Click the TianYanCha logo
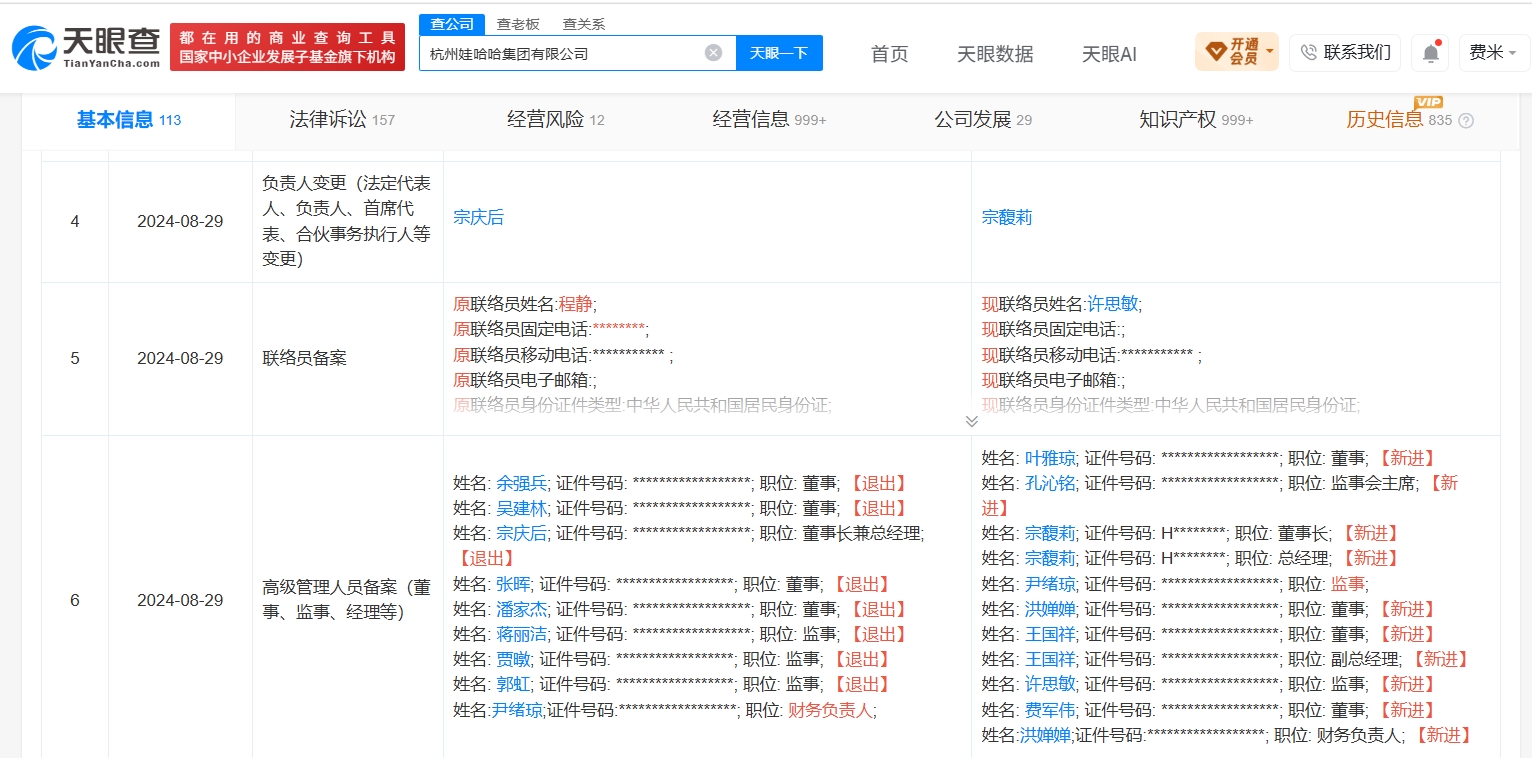The image size is (1532, 758). (86, 47)
